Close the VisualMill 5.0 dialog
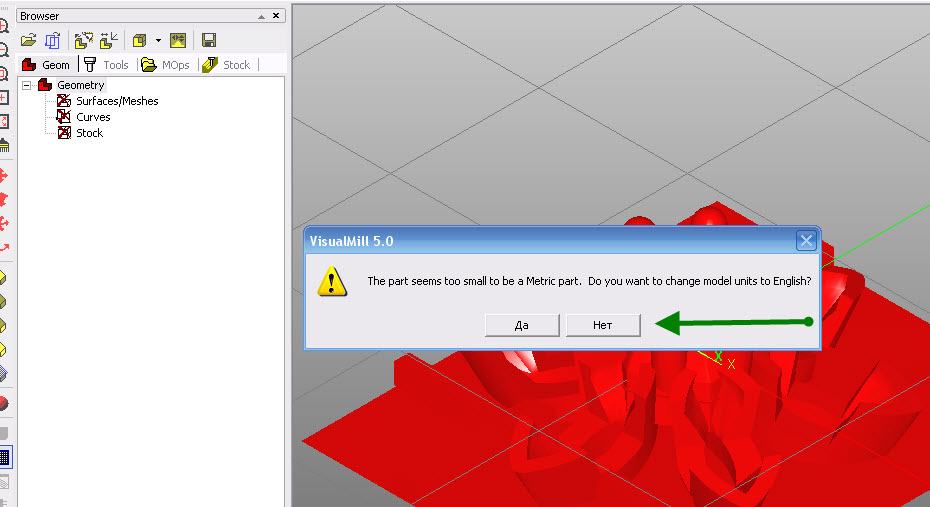 (806, 241)
